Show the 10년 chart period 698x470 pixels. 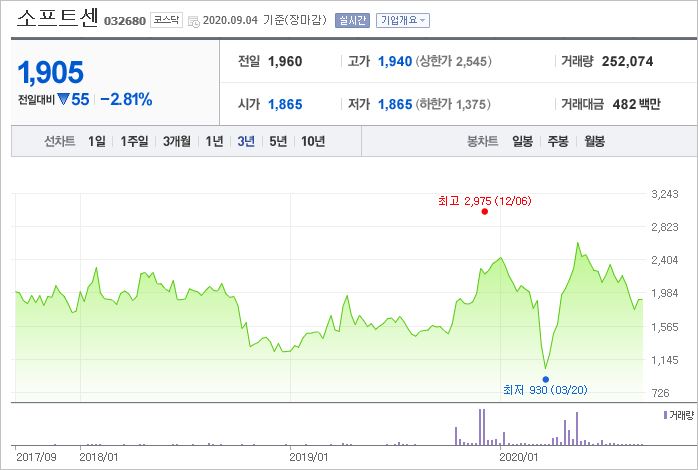(x=313, y=142)
